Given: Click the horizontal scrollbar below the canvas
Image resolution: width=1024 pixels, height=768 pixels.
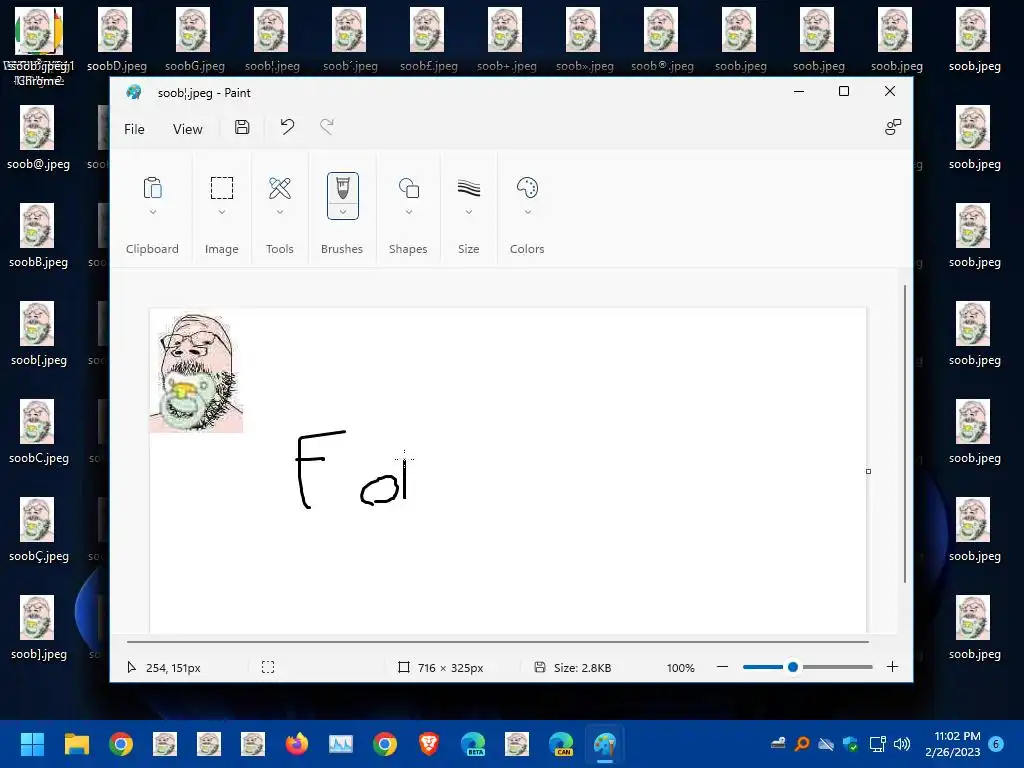Looking at the screenshot, I should [x=498, y=641].
